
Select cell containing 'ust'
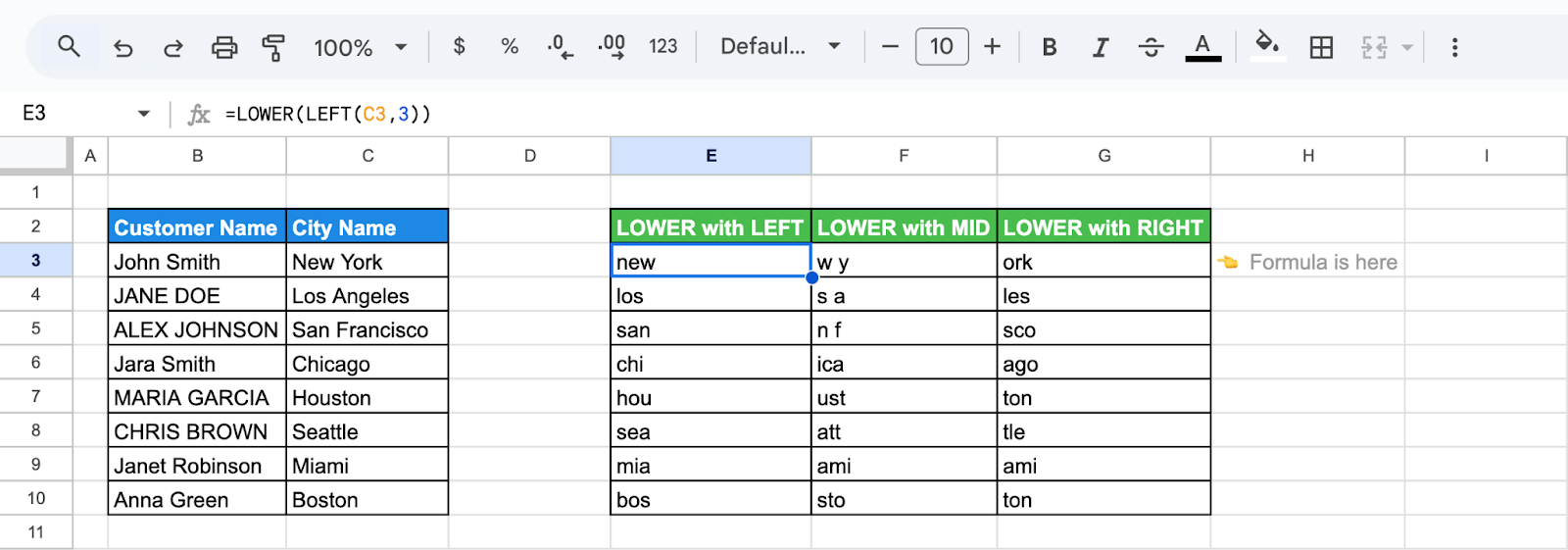pos(904,397)
